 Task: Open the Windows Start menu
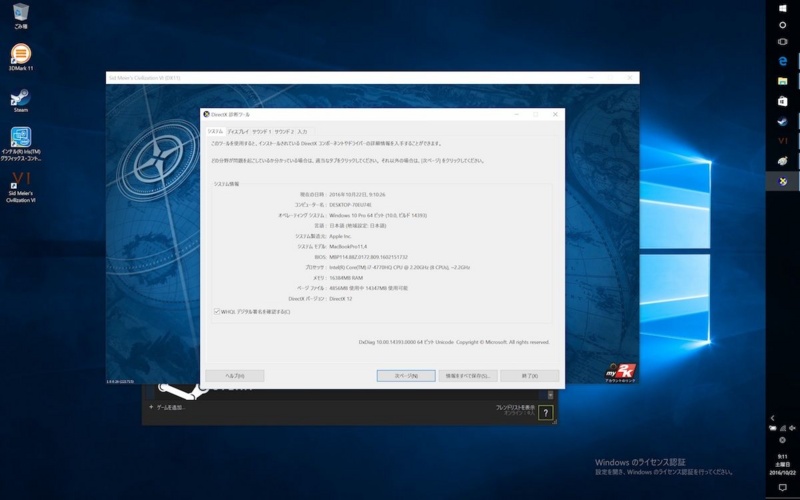coord(783,8)
